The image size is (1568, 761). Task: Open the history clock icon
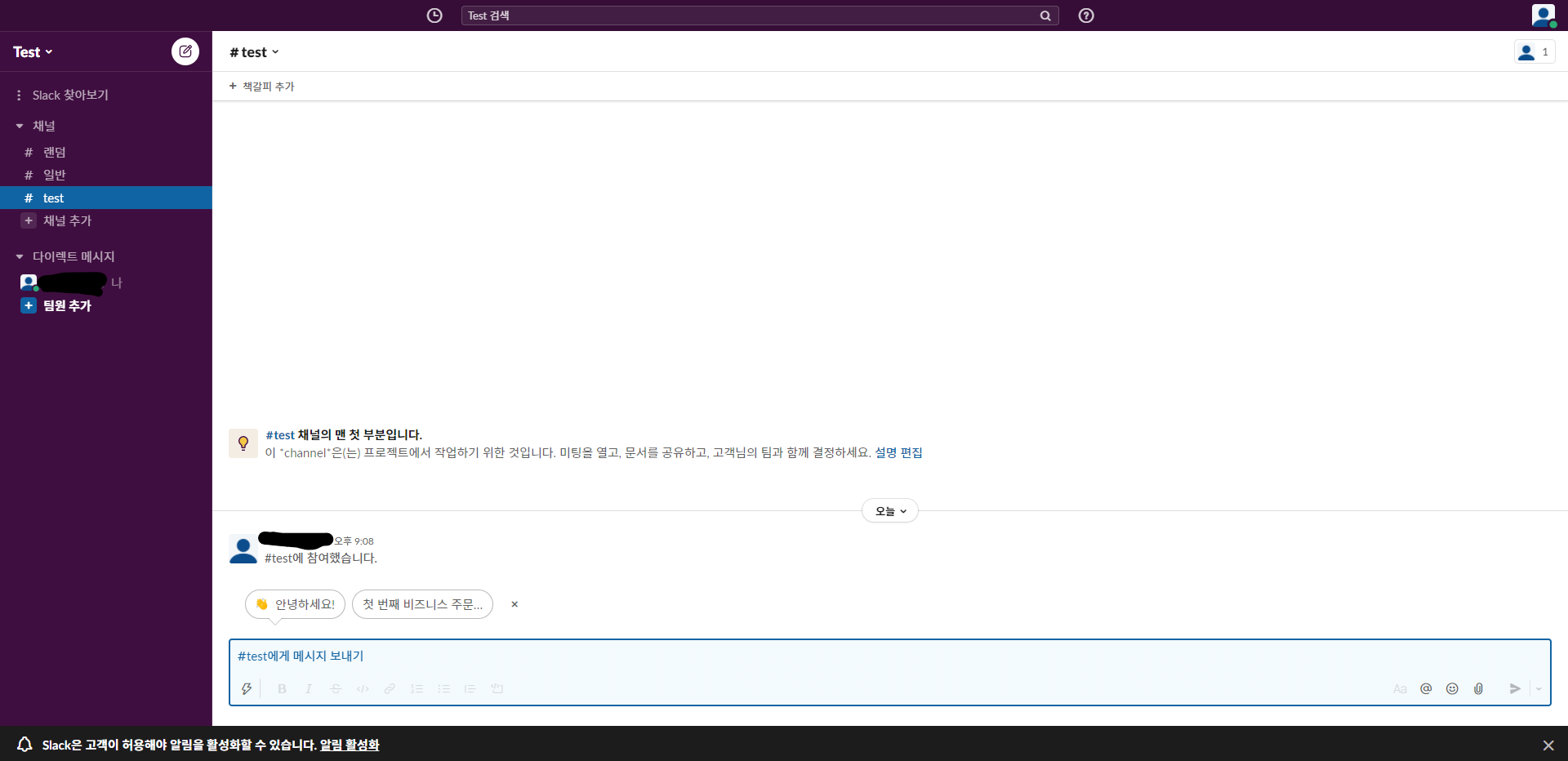coord(434,16)
